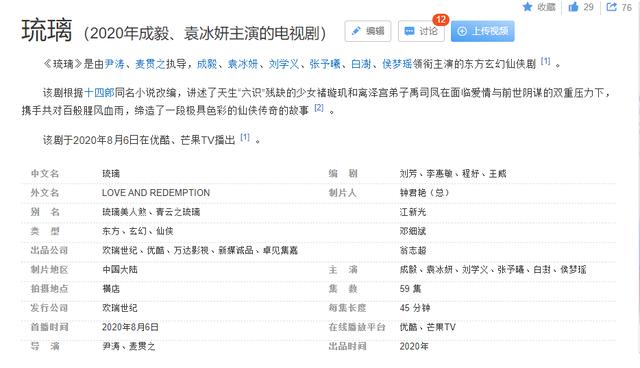Click the red 12 notification badge
Screen dimensions: 640x368
tap(441, 20)
